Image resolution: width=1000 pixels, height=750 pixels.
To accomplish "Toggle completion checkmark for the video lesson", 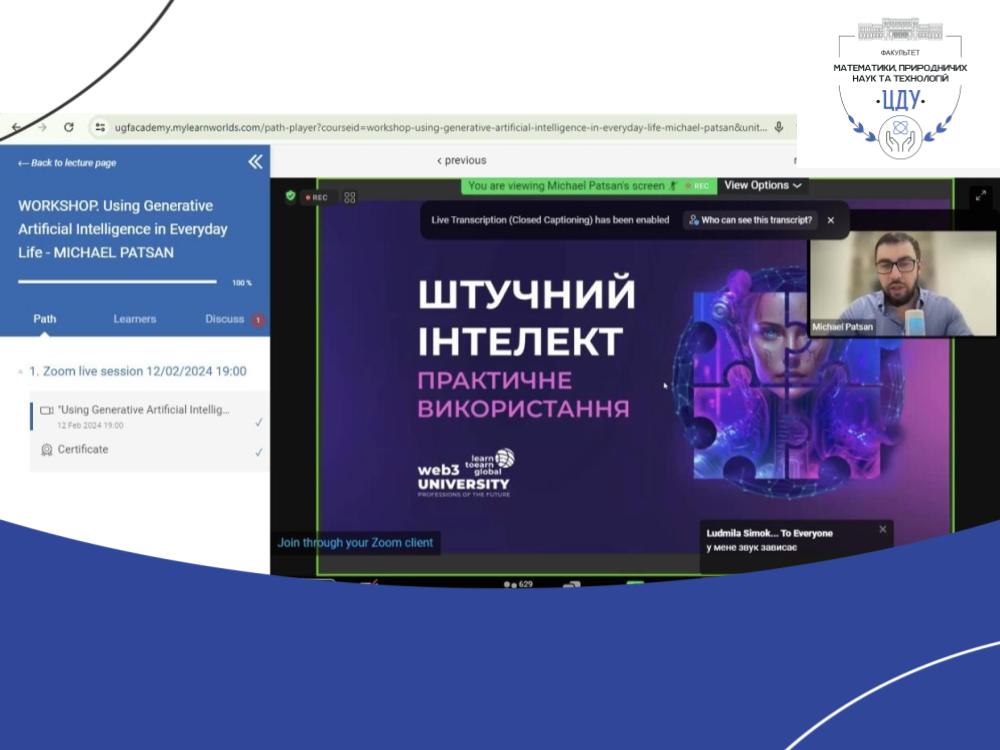I will coord(259,422).
